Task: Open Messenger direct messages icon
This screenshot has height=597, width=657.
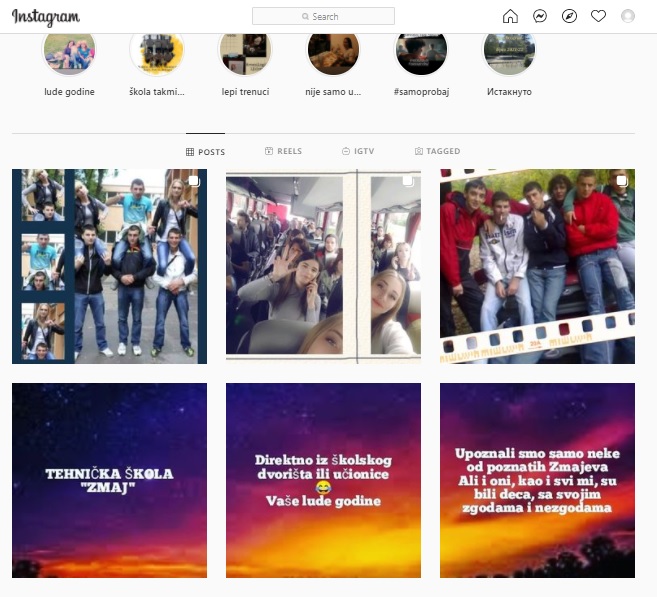Action: pos(540,16)
